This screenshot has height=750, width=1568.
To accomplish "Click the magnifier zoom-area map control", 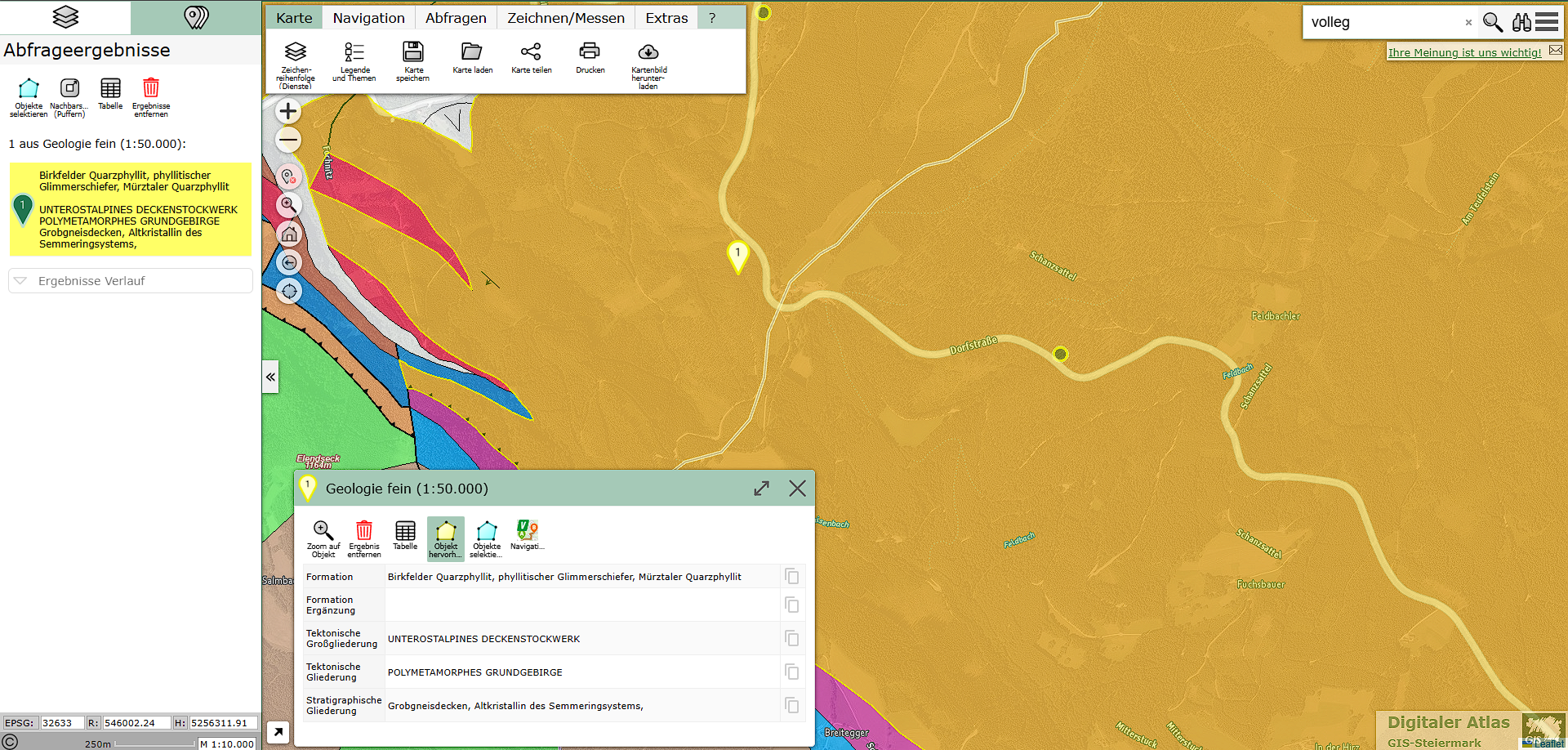I will click(289, 205).
